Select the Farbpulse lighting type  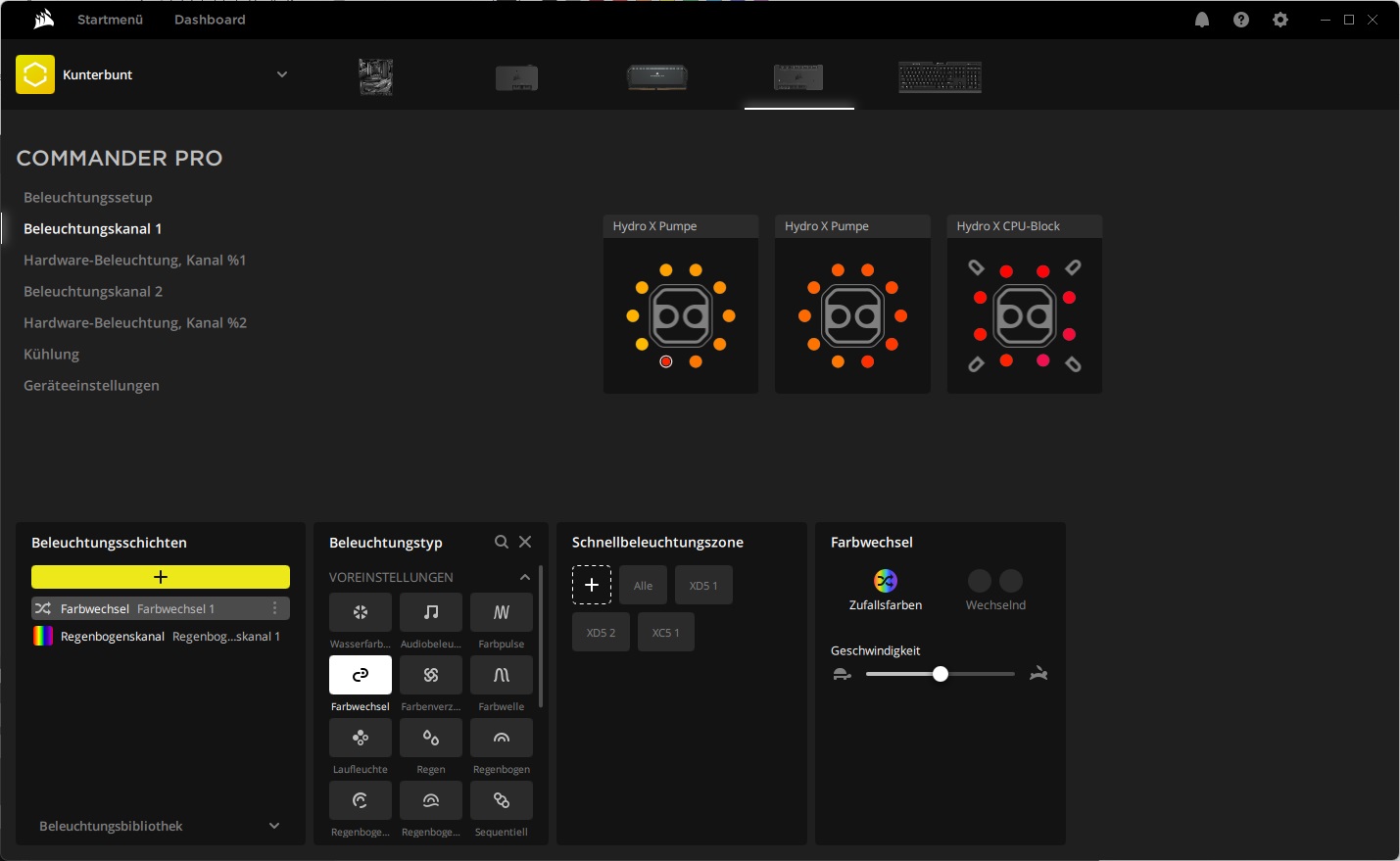pos(502,612)
